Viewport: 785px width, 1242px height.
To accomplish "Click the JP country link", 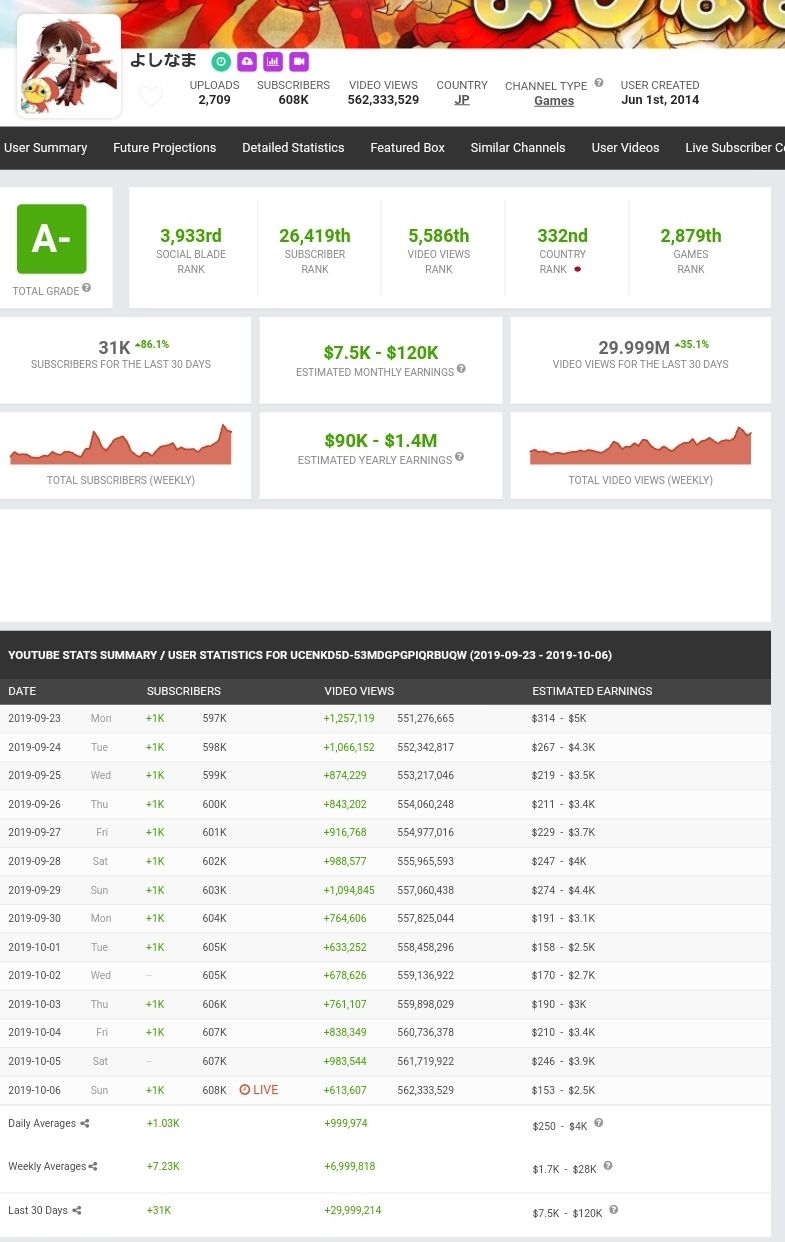I will click(x=462, y=100).
